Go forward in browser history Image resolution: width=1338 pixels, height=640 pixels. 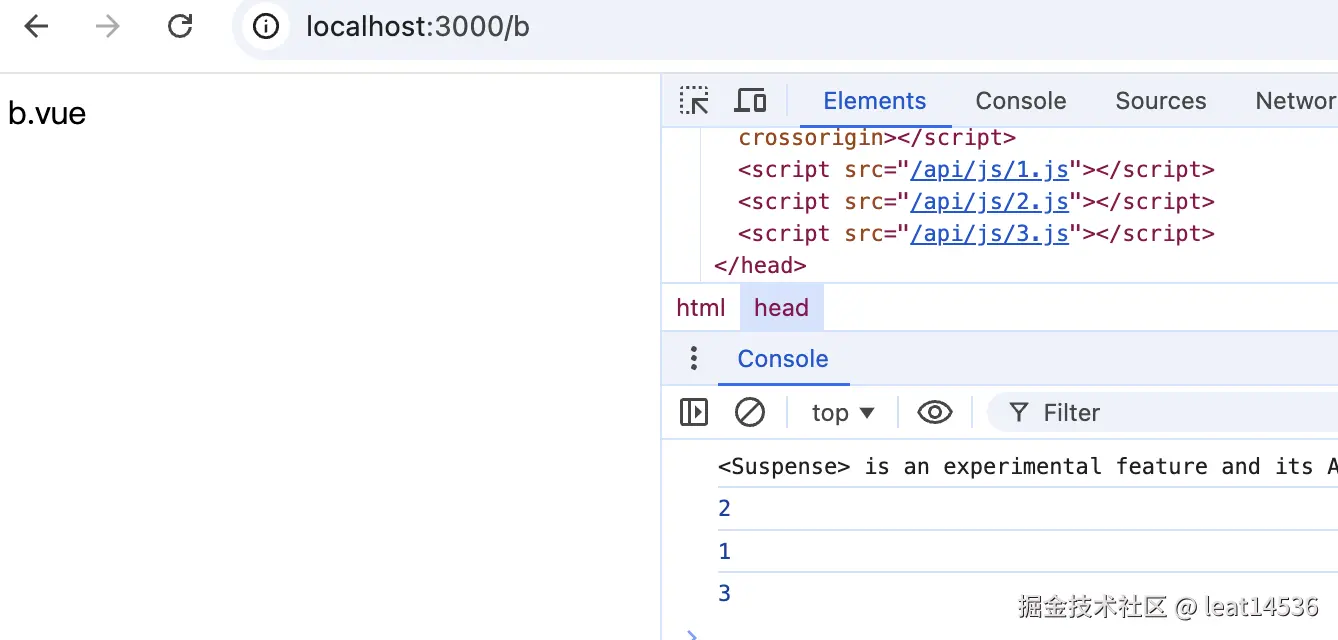tap(107, 27)
